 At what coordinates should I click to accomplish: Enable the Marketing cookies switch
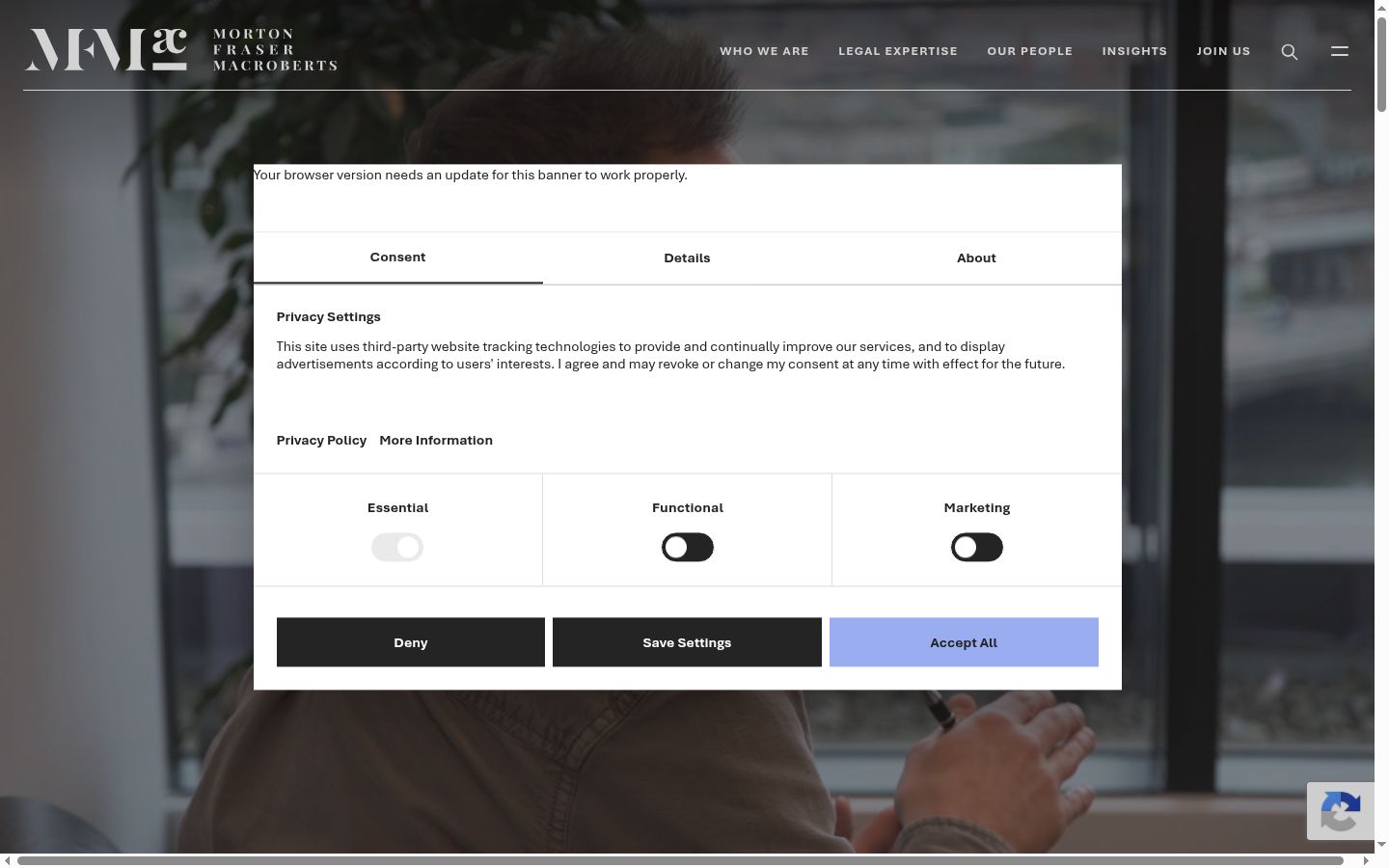(977, 548)
